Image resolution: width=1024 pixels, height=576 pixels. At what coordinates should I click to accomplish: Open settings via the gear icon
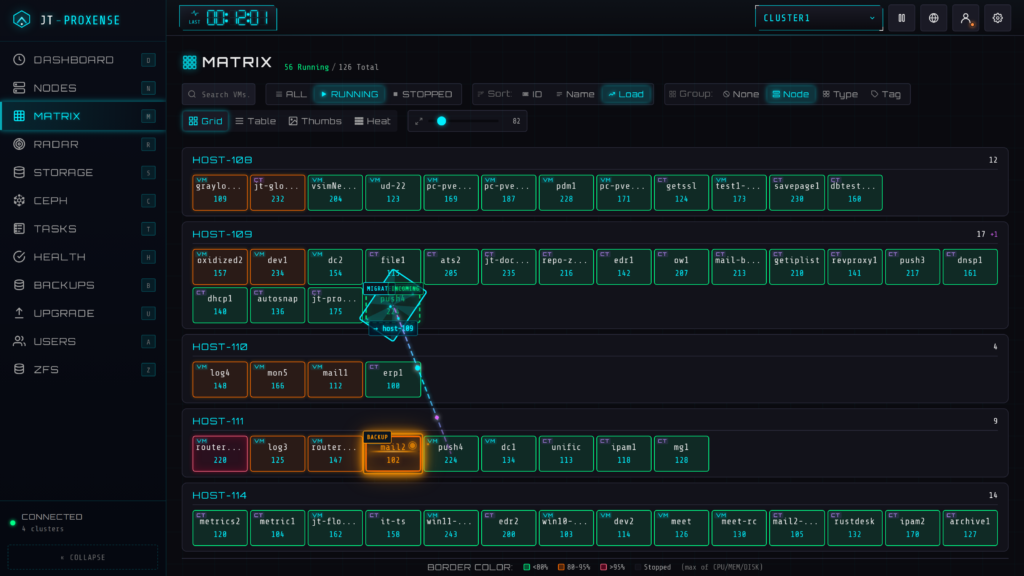[997, 18]
